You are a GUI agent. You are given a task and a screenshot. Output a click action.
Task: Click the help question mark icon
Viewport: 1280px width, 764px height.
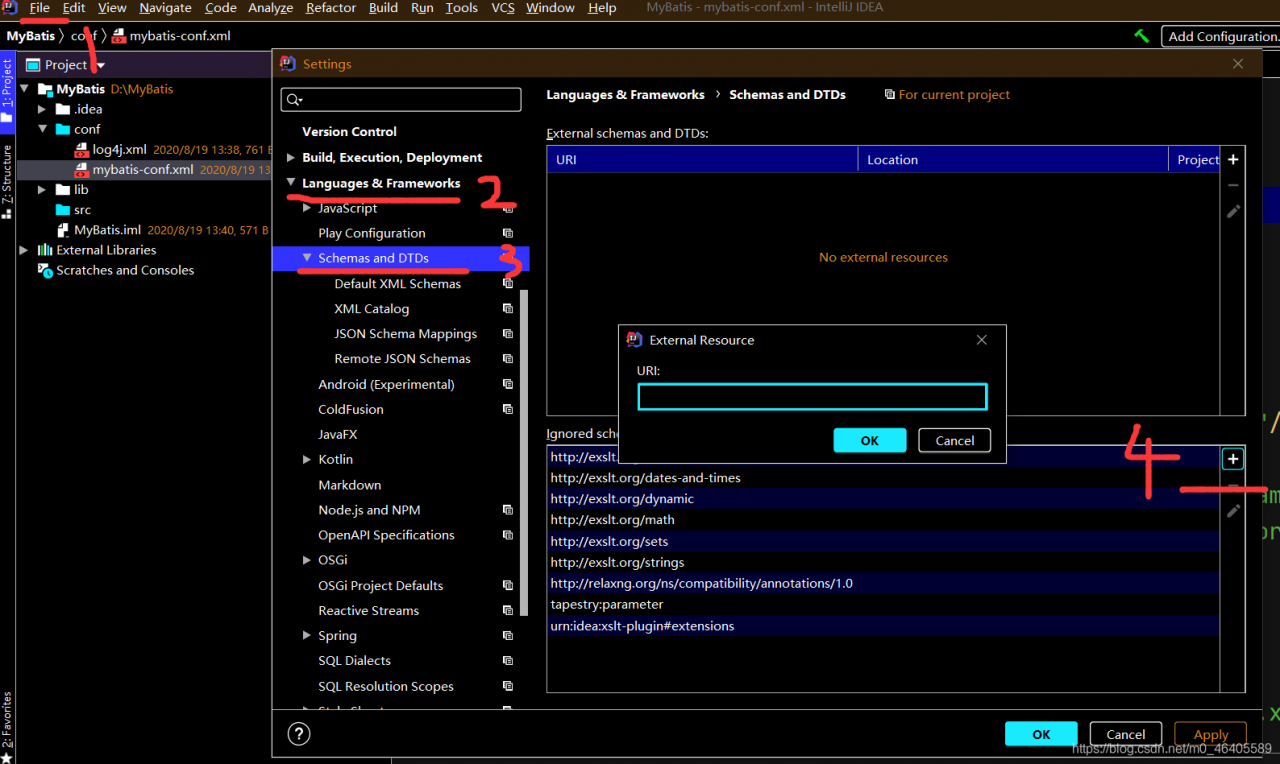click(x=298, y=734)
